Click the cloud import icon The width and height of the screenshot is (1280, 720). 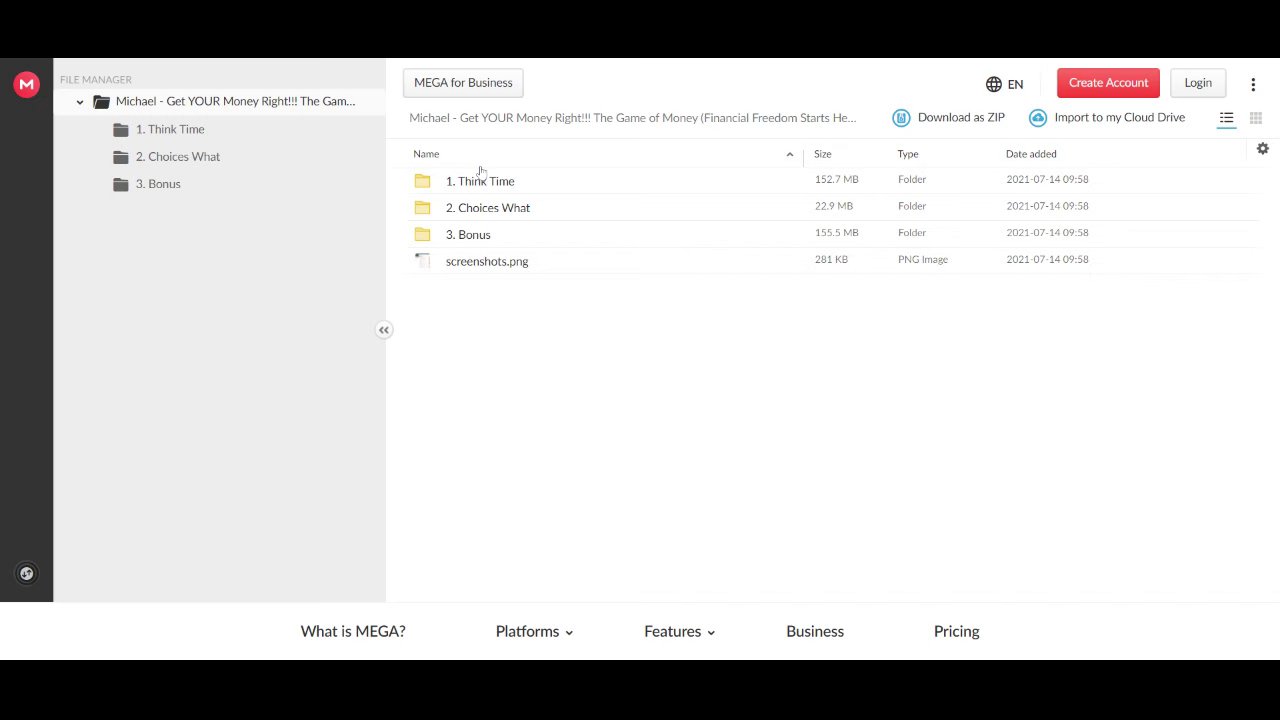tap(1038, 118)
